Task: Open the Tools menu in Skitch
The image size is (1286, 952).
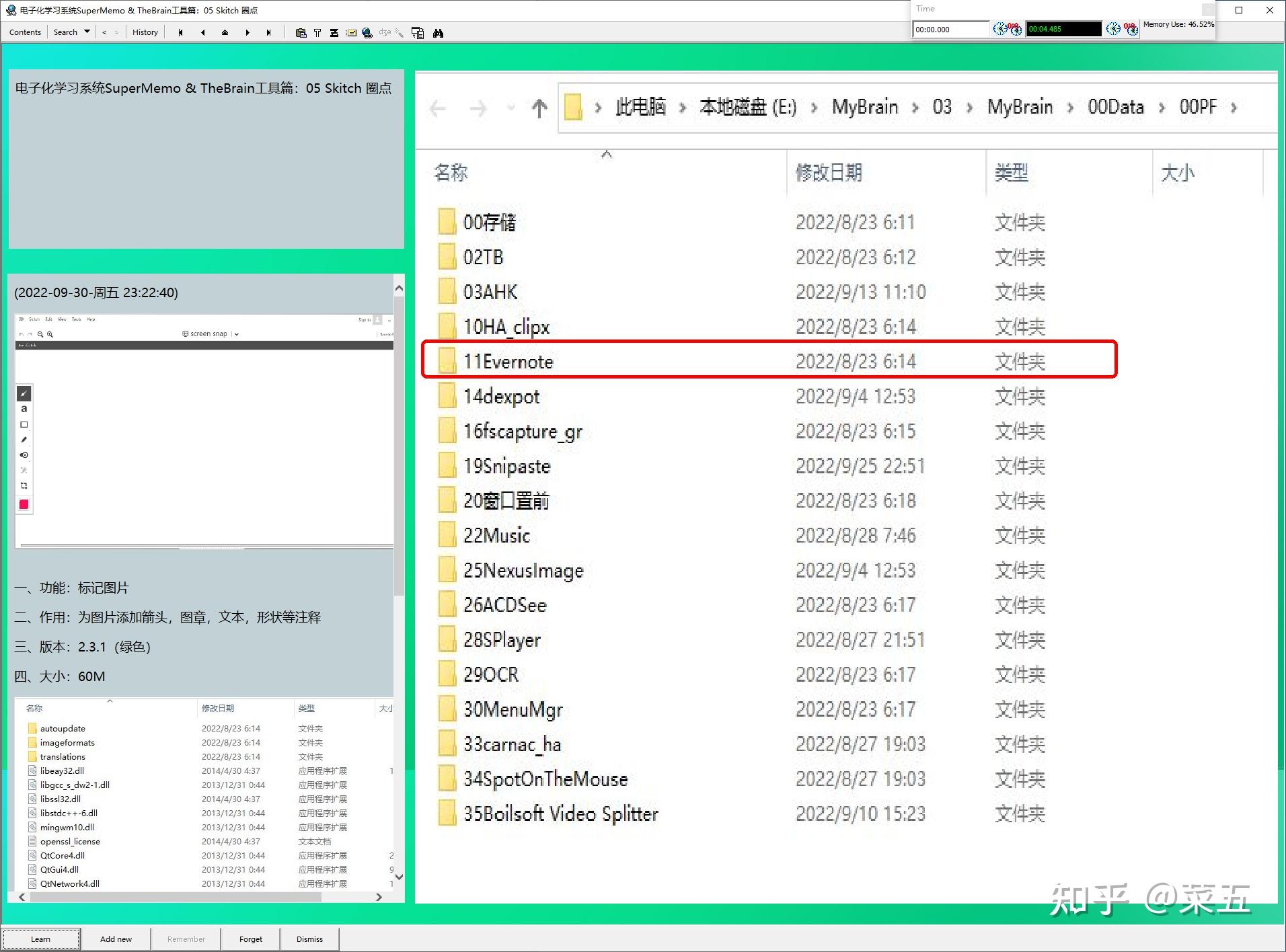Action: (x=76, y=319)
